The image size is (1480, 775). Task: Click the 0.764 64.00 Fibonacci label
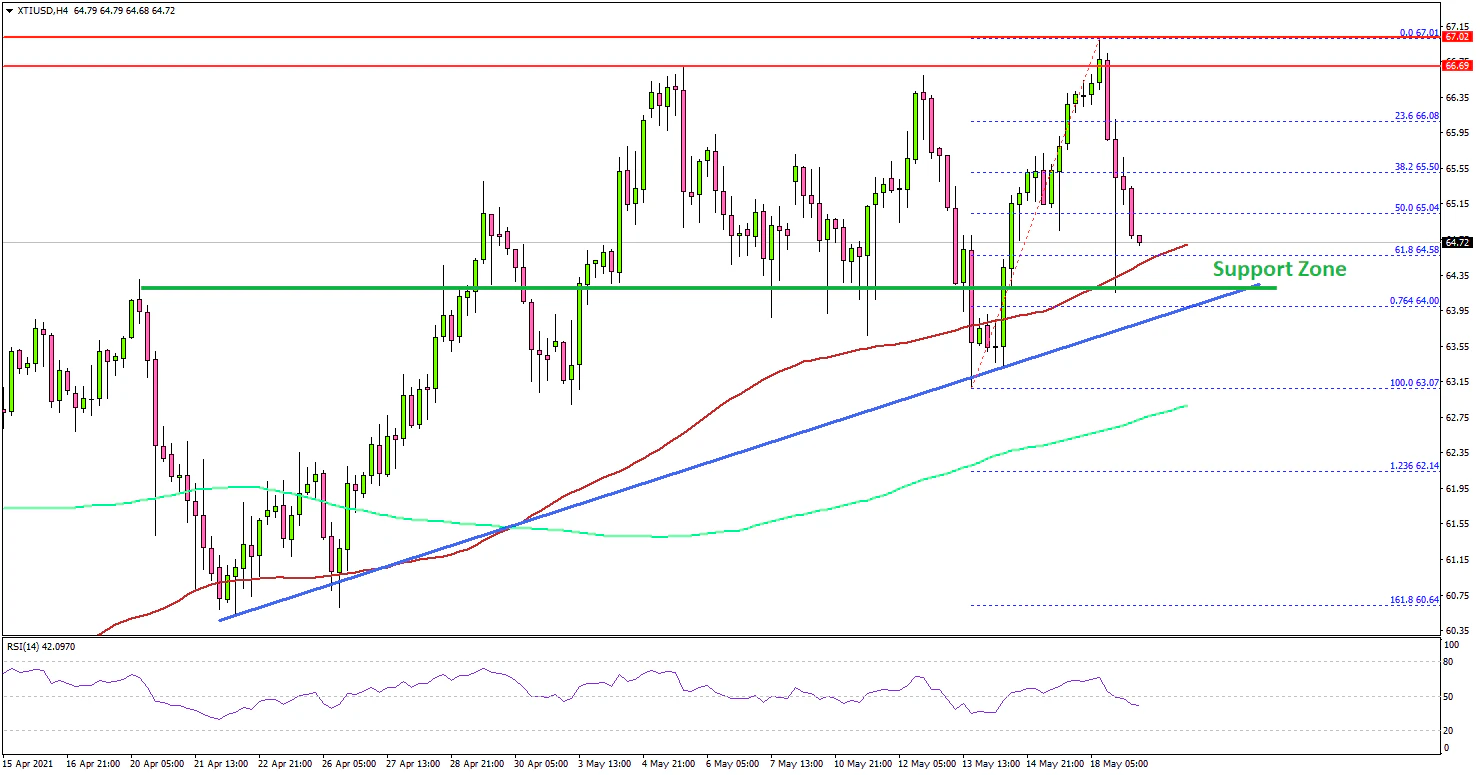[1413, 301]
